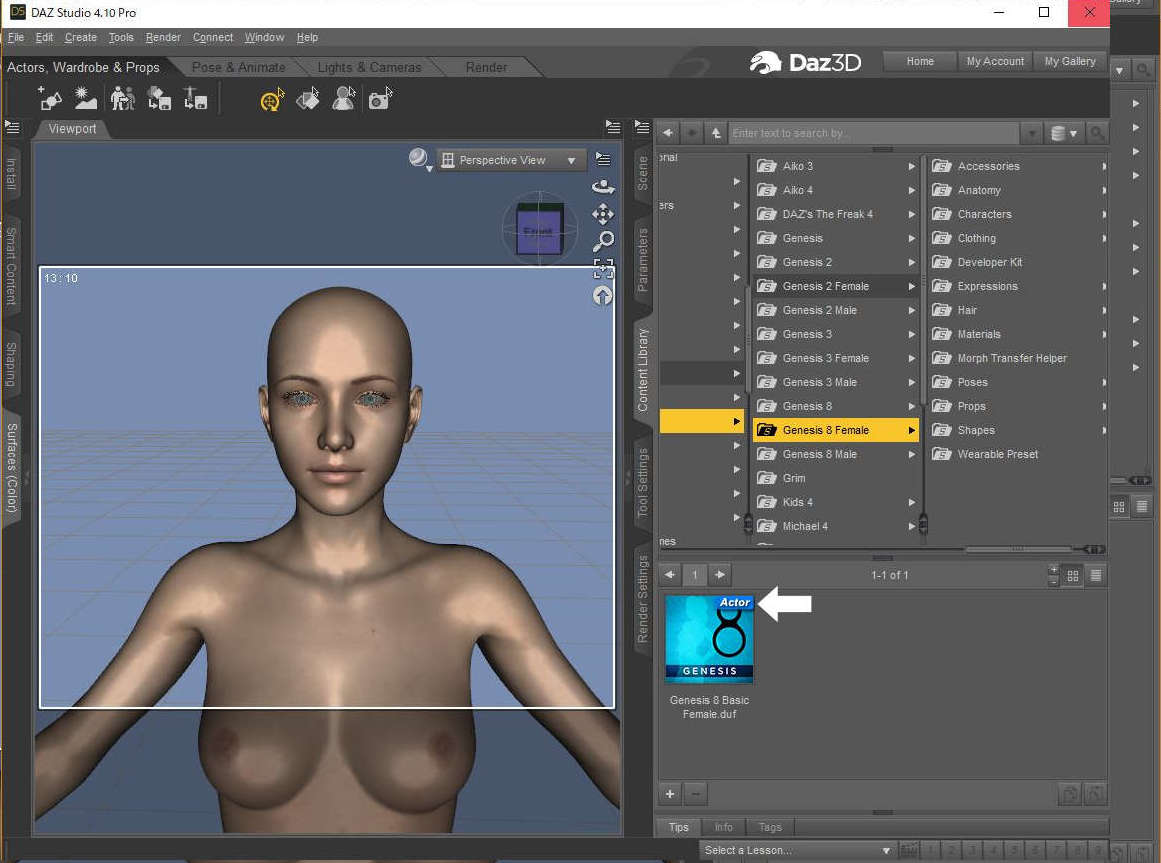Expand the DAZ's The Freak 4 folder arrow
The height and width of the screenshot is (863, 1161).
pos(911,215)
